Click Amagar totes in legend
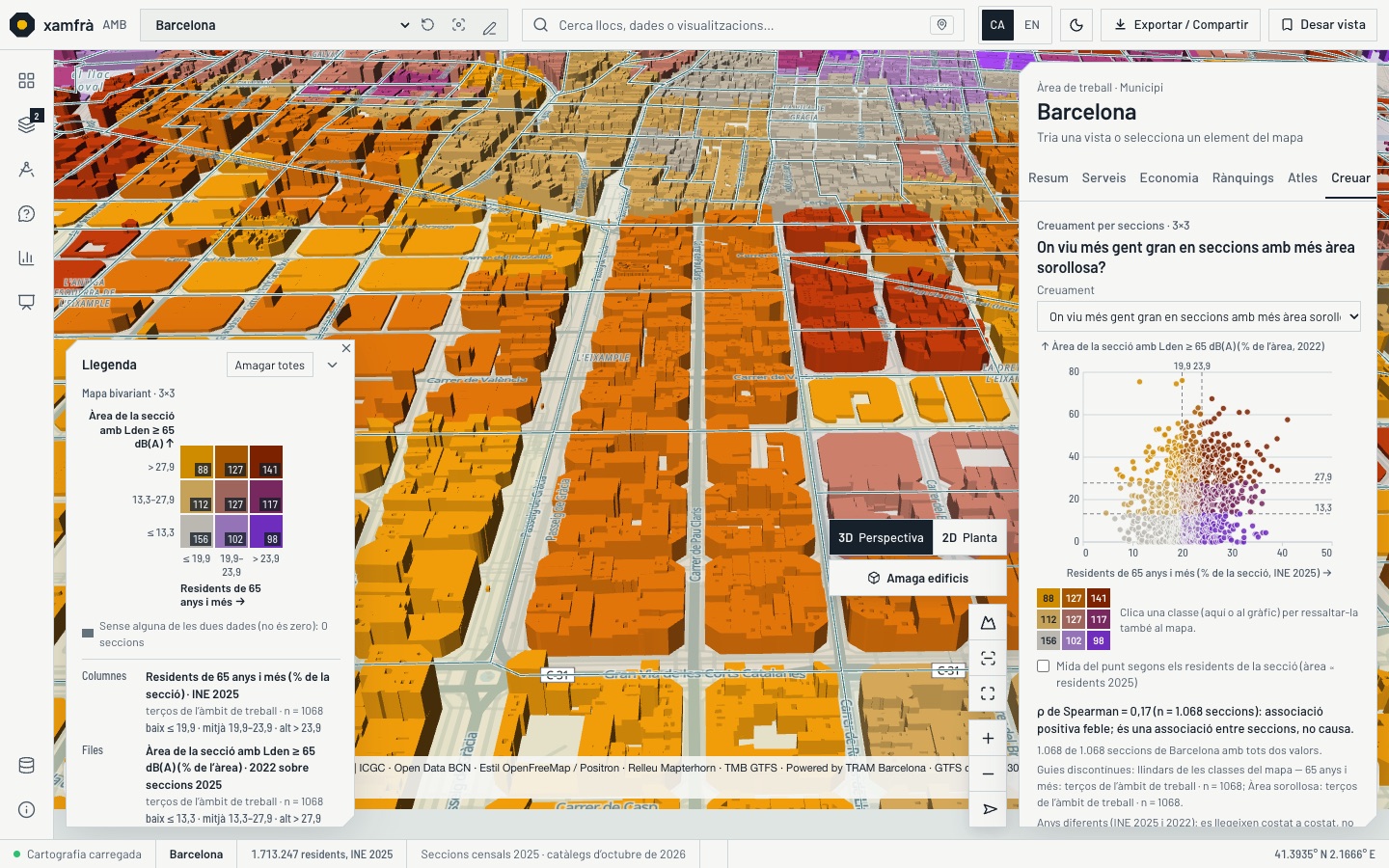 (x=270, y=366)
